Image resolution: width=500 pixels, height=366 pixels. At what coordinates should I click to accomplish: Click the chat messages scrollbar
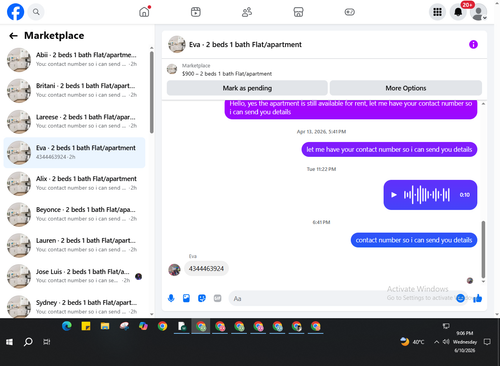[483, 249]
